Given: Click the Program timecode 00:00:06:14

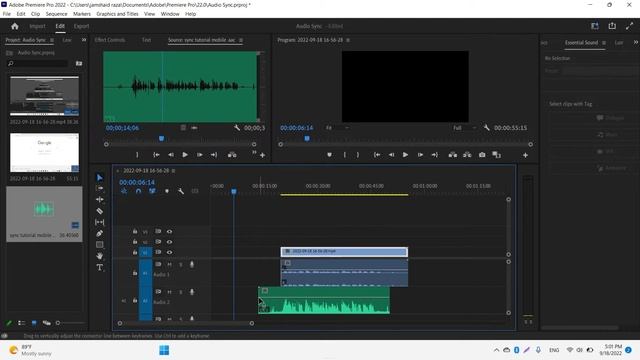Looking at the screenshot, I should tap(297, 128).
